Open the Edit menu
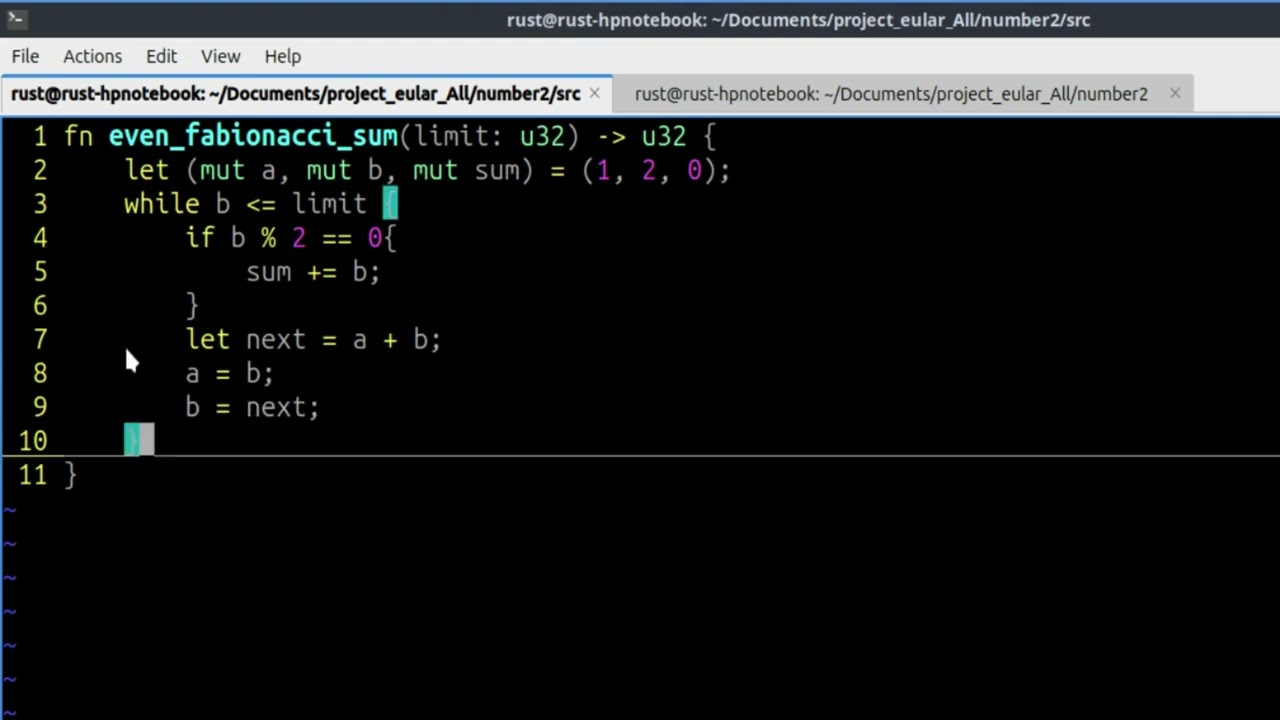Viewport: 1280px width, 720px height. click(161, 56)
